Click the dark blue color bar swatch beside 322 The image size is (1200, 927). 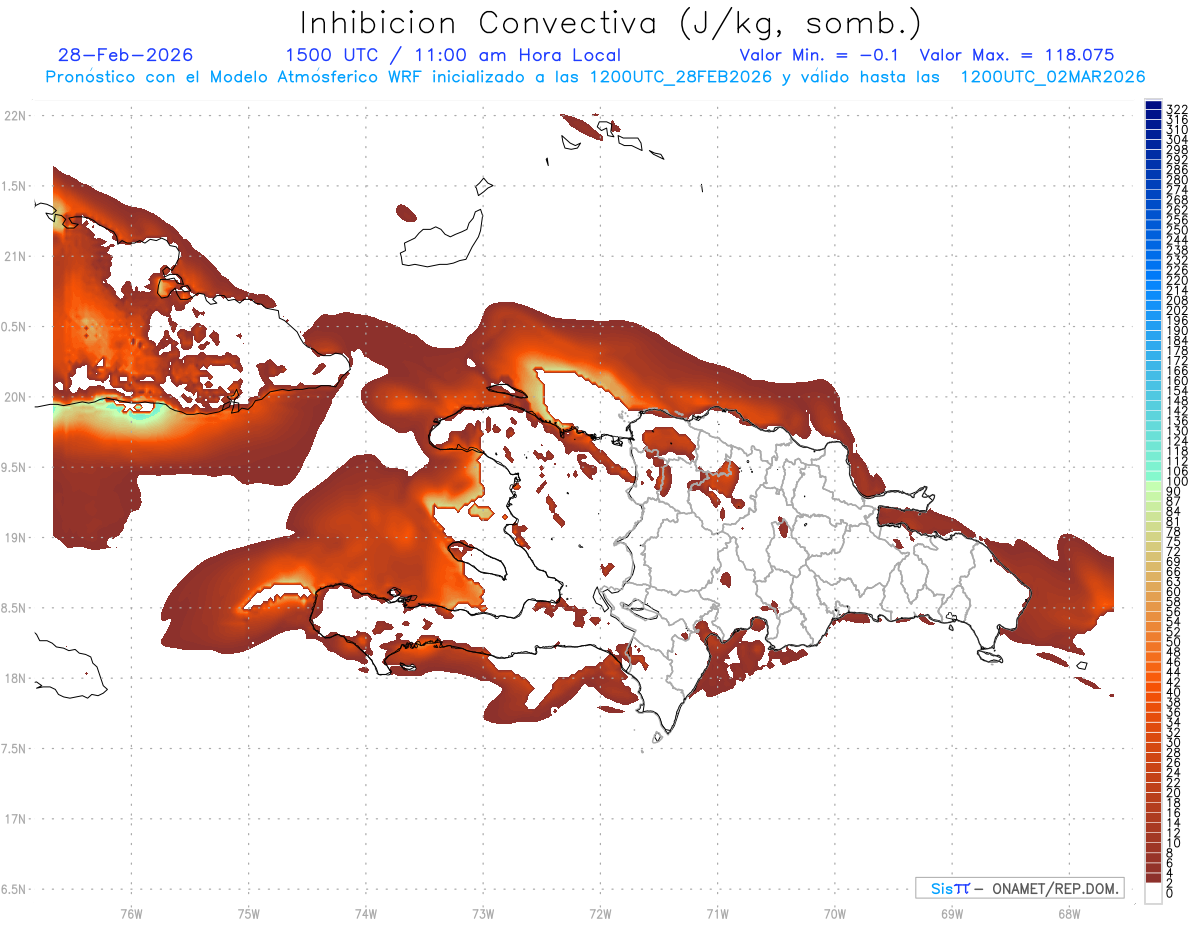[1153, 107]
